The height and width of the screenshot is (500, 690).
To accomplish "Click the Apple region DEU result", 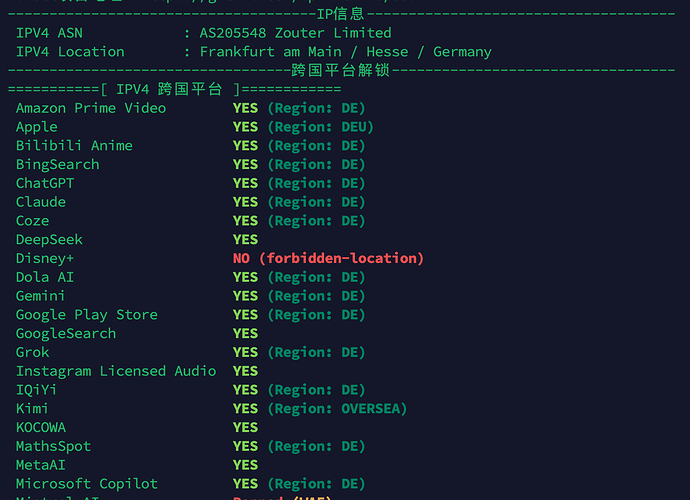I will pyautogui.click(x=303, y=127).
